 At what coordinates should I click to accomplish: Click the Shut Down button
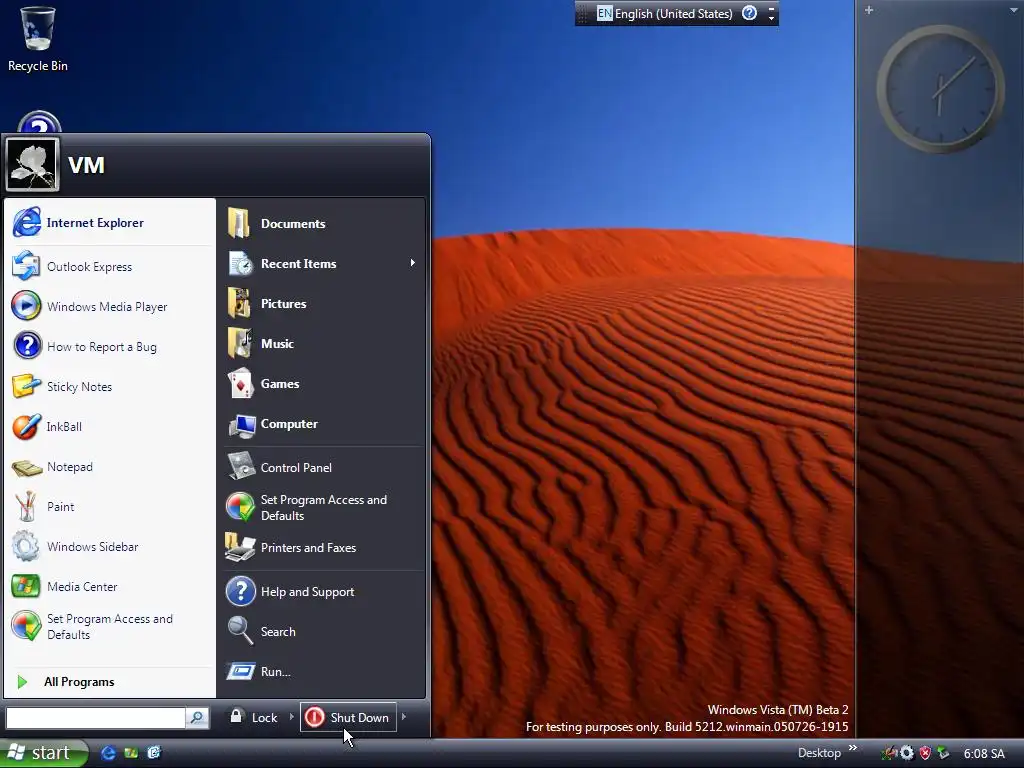(x=348, y=717)
